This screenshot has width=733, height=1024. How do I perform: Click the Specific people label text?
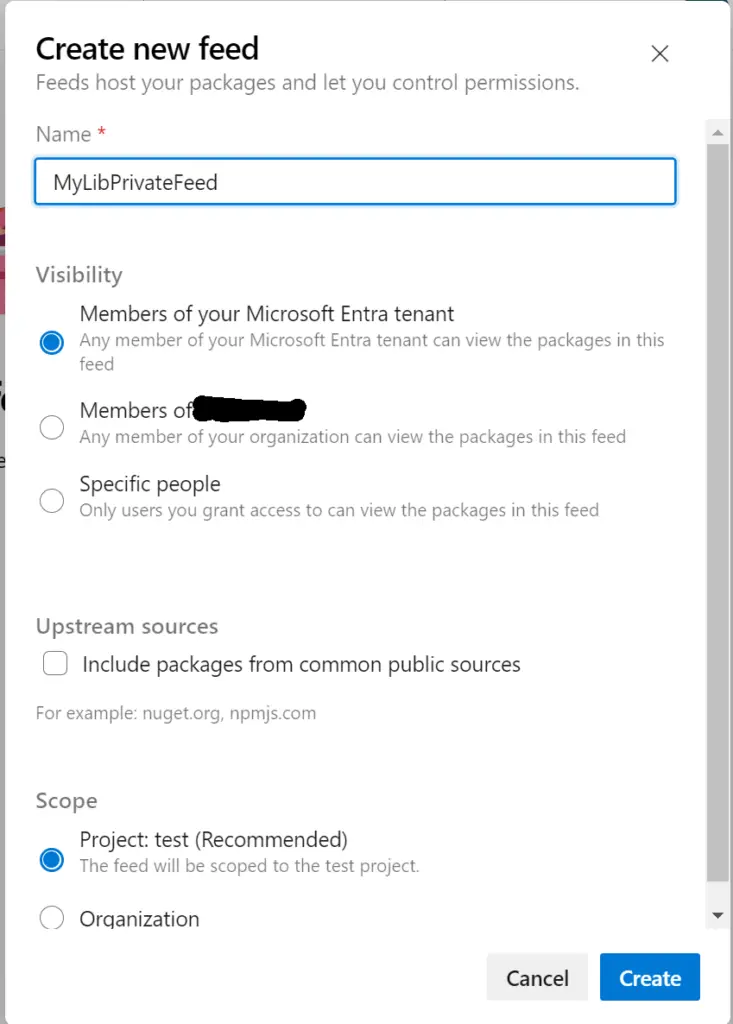pos(150,484)
